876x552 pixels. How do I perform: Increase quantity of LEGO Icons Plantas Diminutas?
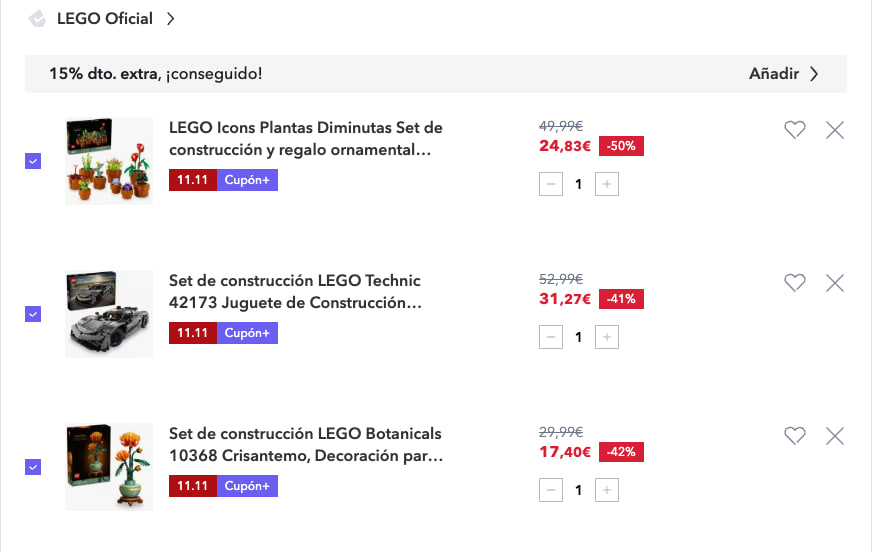pyautogui.click(x=607, y=184)
